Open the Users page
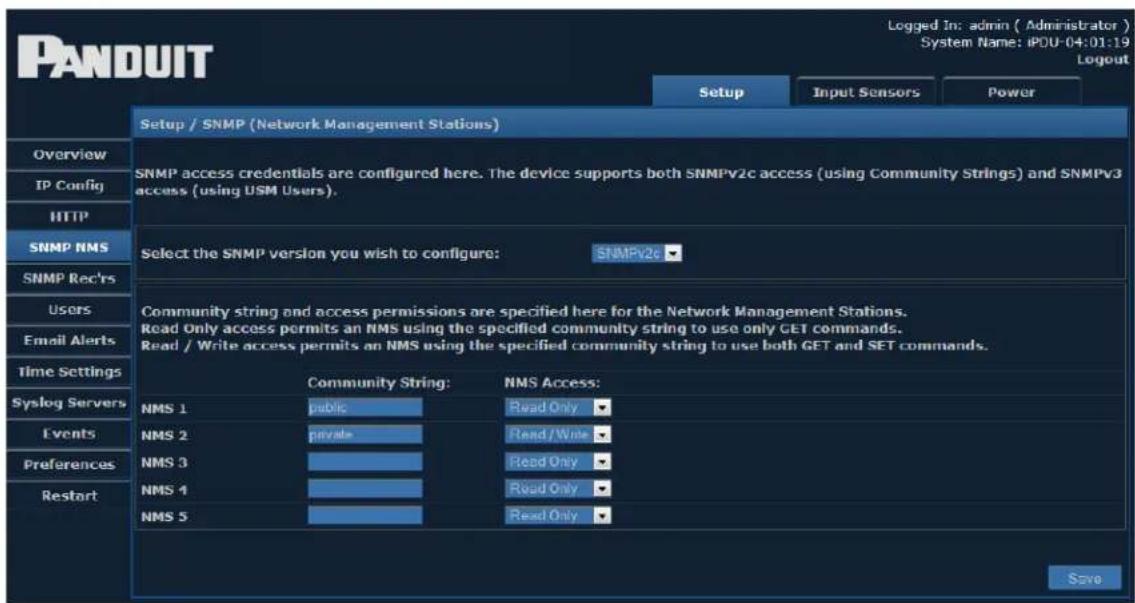The image size is (1135, 603). coord(69,309)
